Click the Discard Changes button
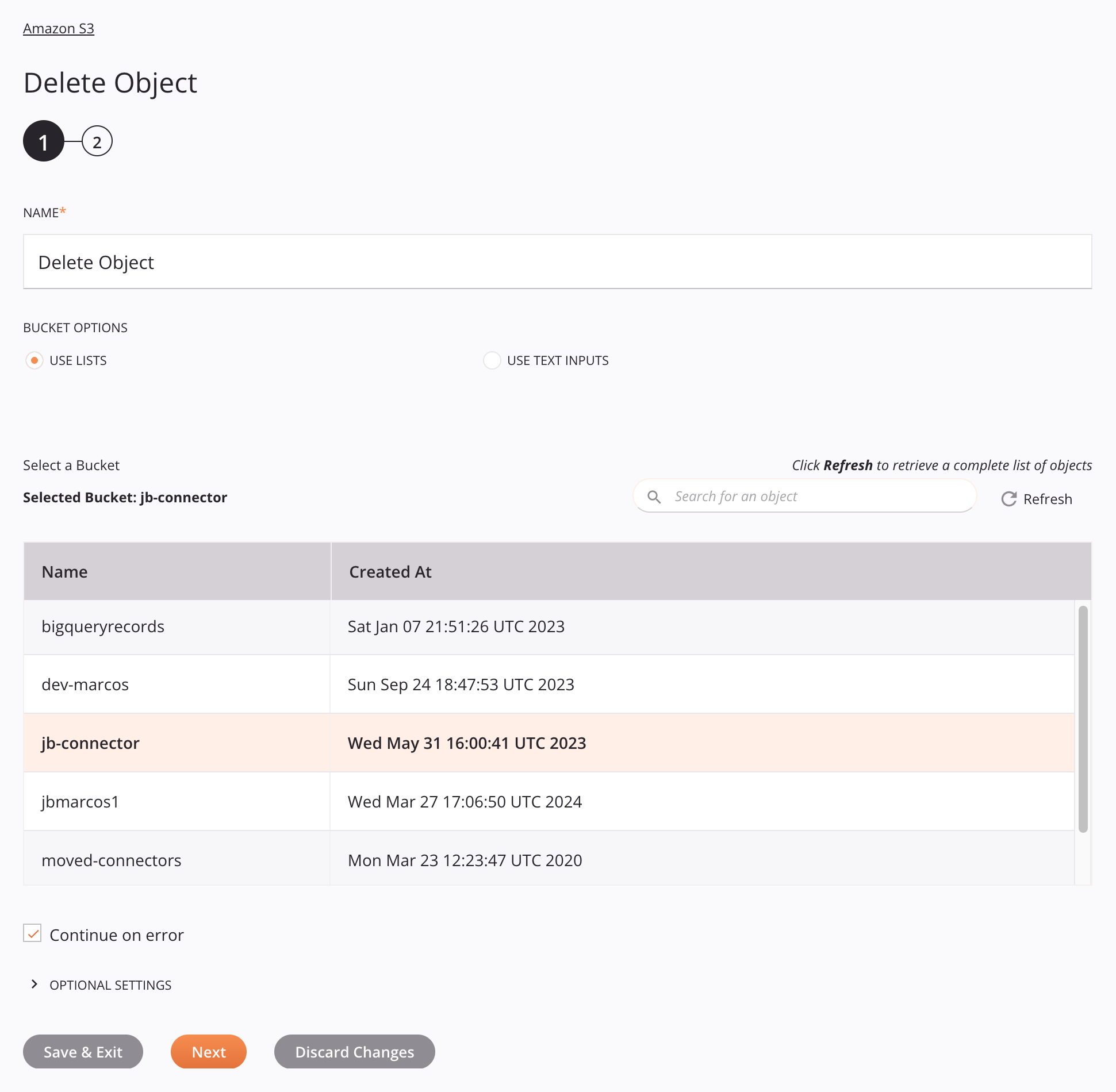This screenshot has height=1092, width=1116. (x=355, y=1051)
